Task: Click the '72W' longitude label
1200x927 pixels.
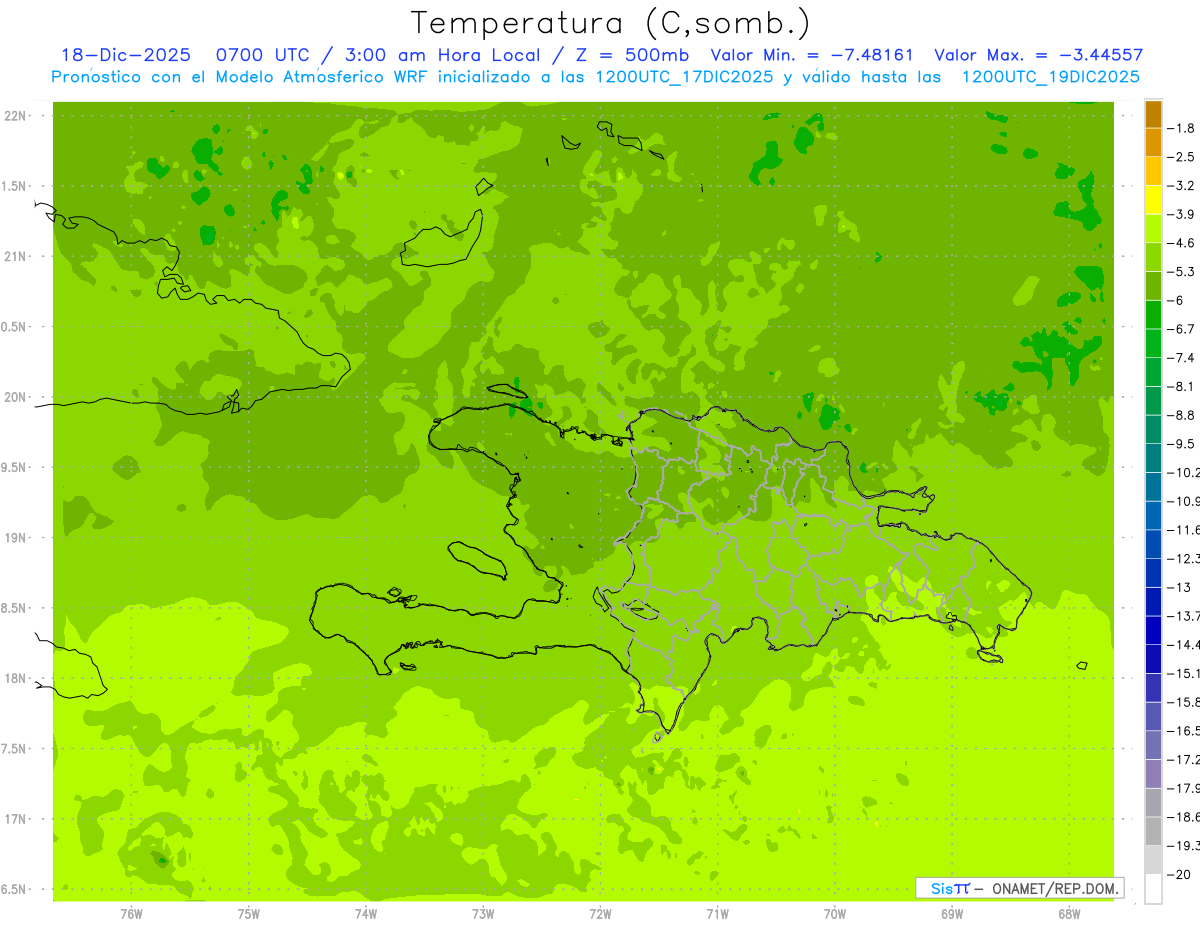Action: 600,914
